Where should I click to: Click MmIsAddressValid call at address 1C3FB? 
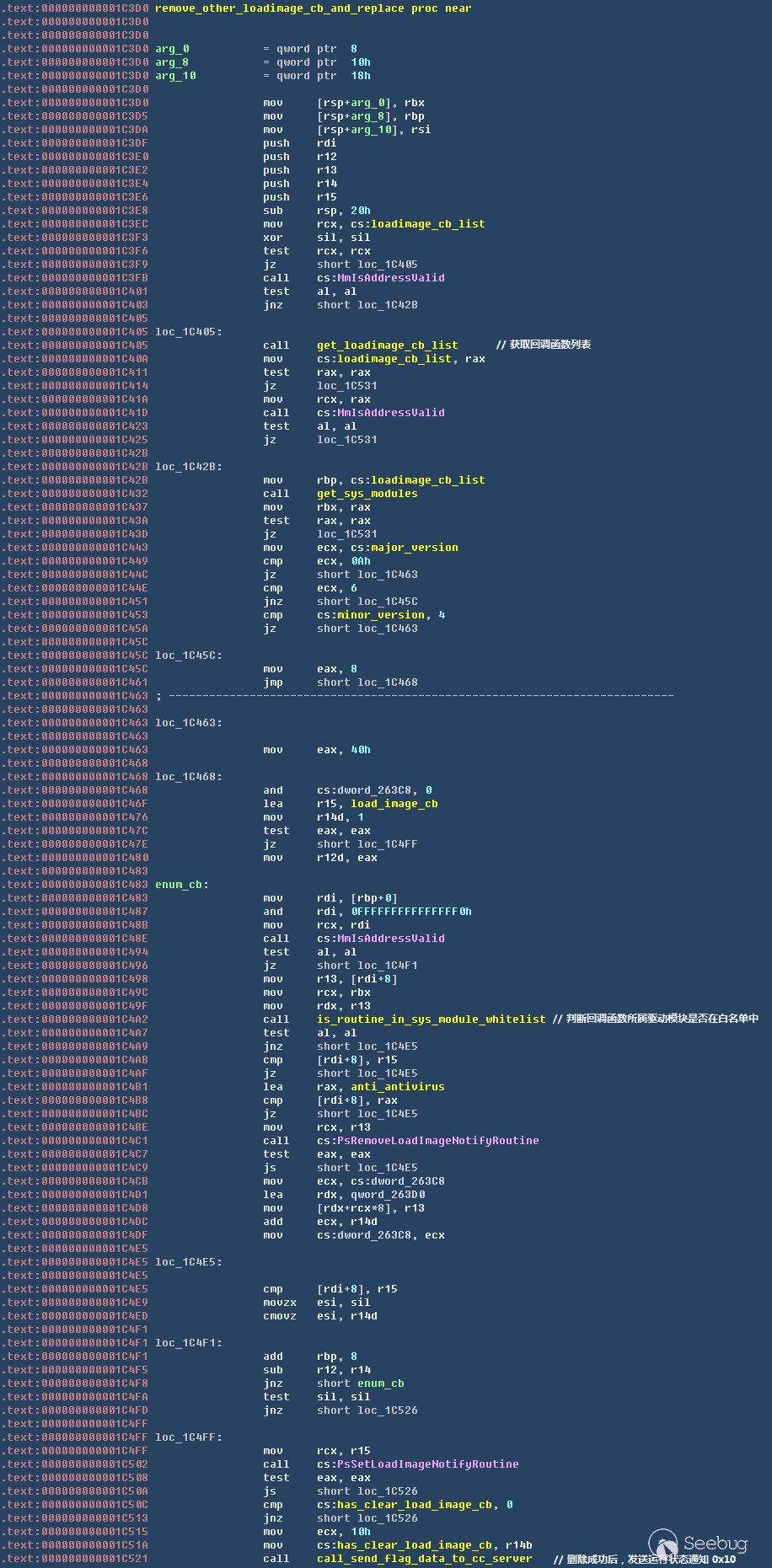(x=391, y=278)
